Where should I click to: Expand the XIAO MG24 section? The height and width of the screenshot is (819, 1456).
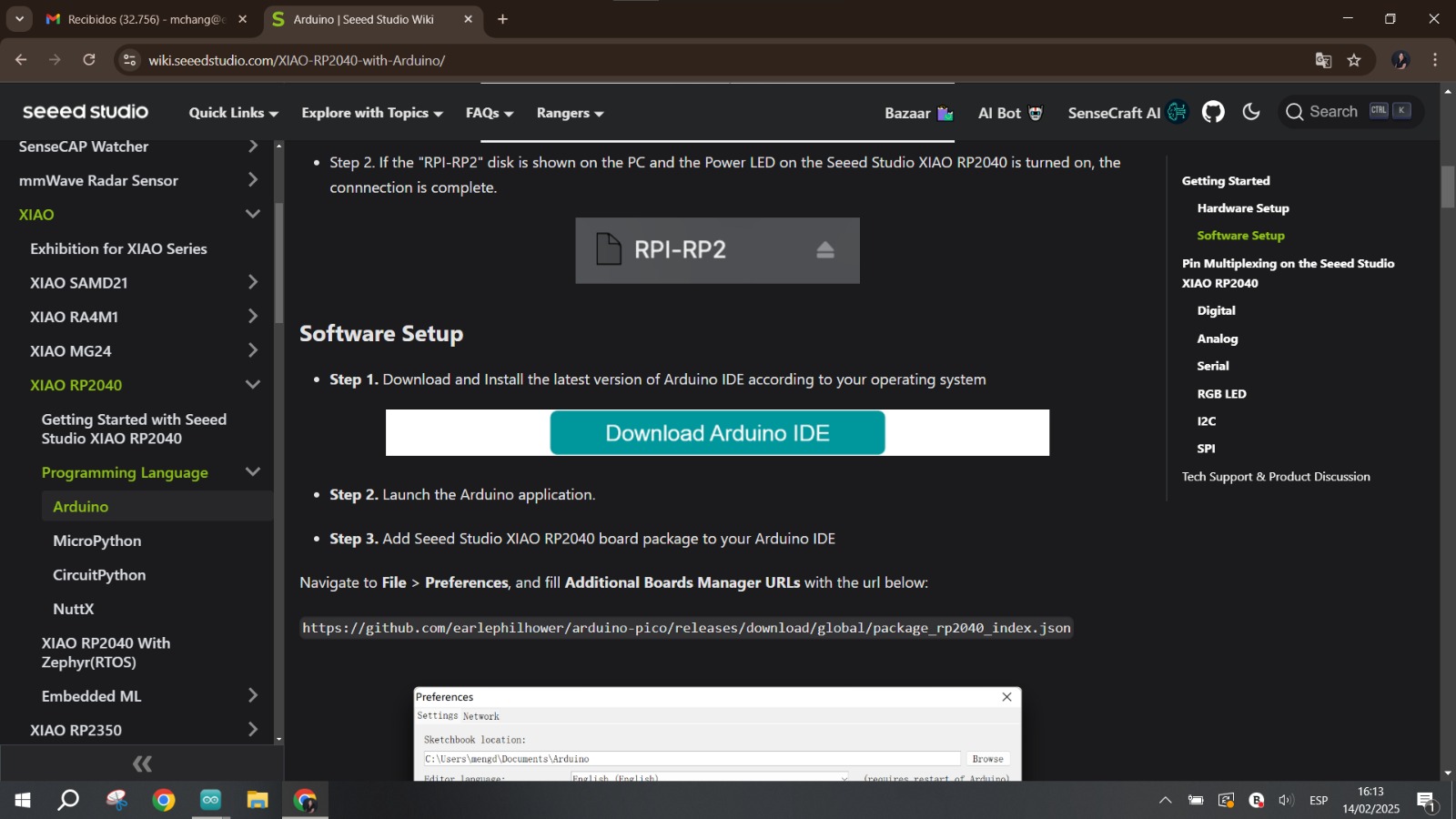(253, 351)
